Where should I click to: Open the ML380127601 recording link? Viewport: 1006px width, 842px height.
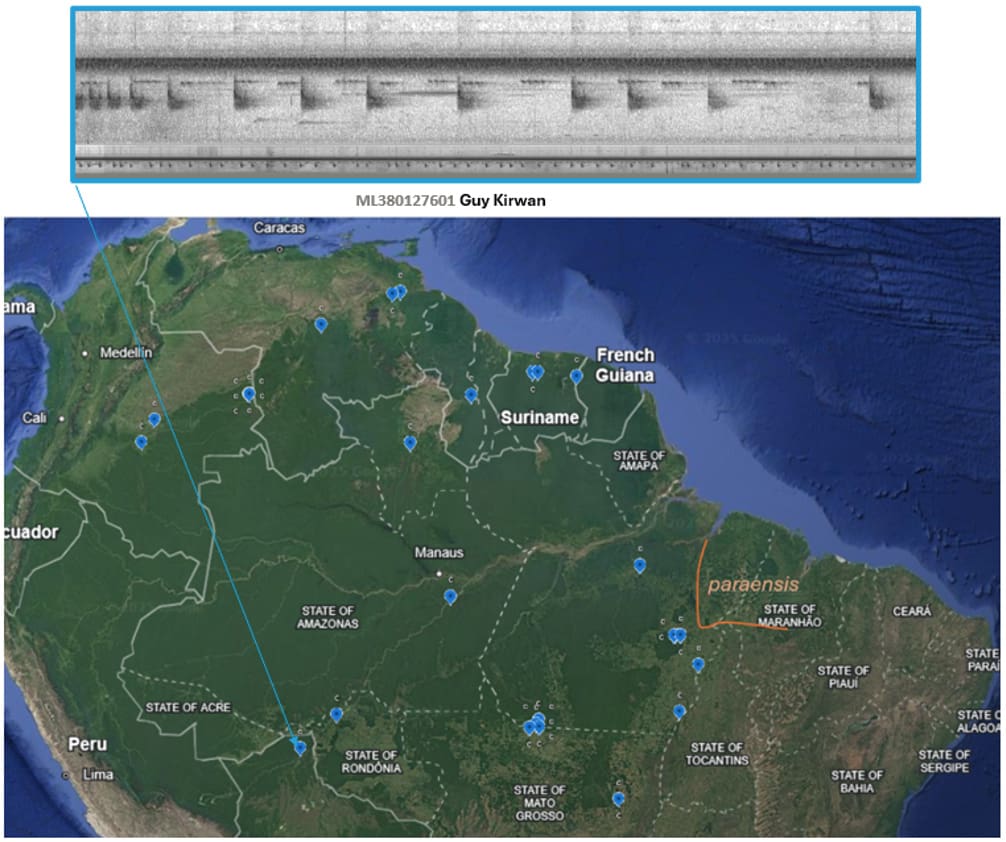405,200
